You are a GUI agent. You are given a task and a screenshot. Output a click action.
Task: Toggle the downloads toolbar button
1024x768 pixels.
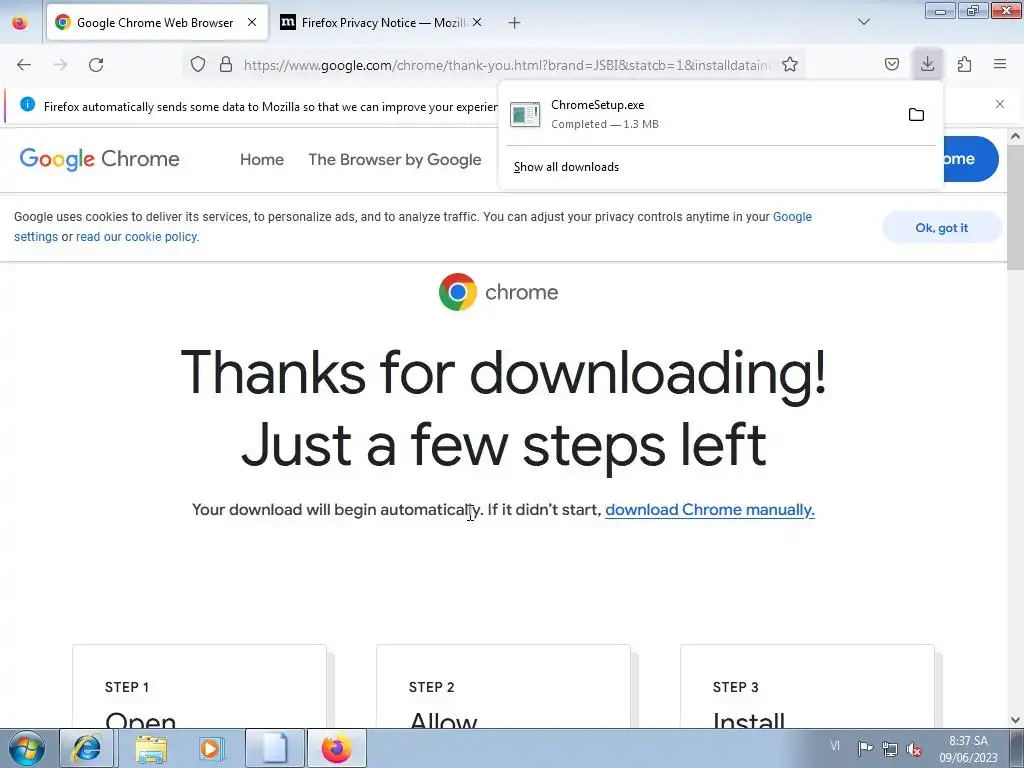click(927, 64)
